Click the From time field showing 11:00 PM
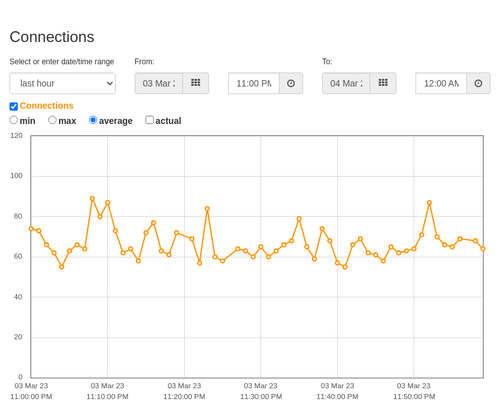500x403 pixels. point(254,83)
